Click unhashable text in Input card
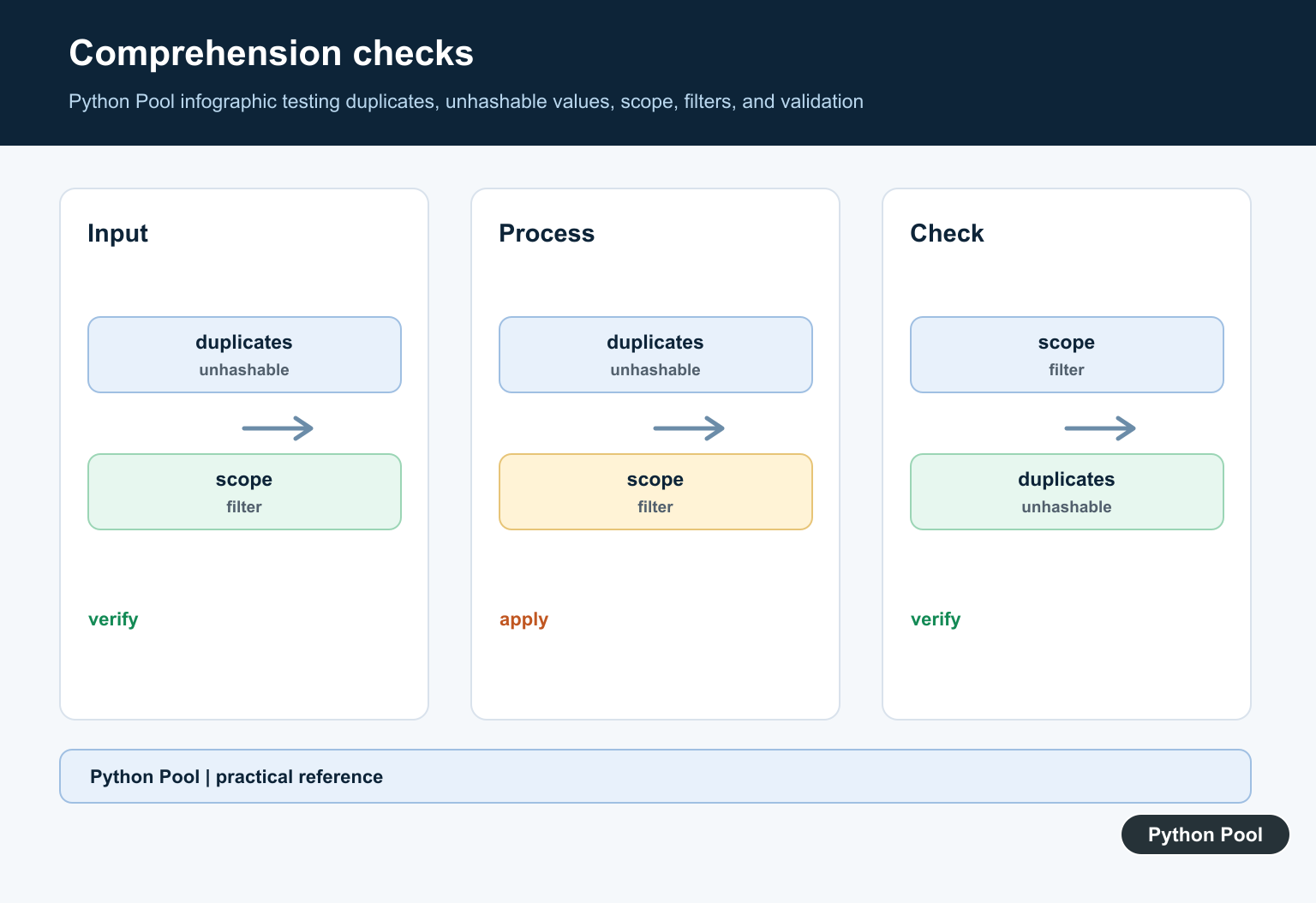 [x=244, y=370]
